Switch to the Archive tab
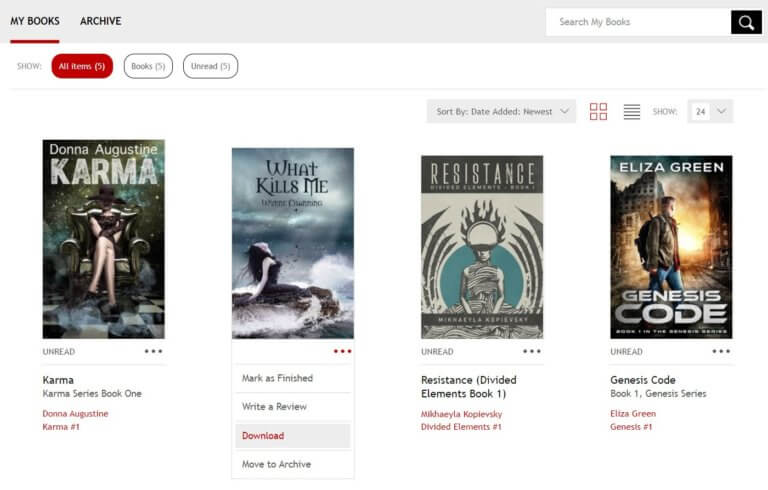Image resolution: width=768 pixels, height=490 pixels. click(100, 21)
